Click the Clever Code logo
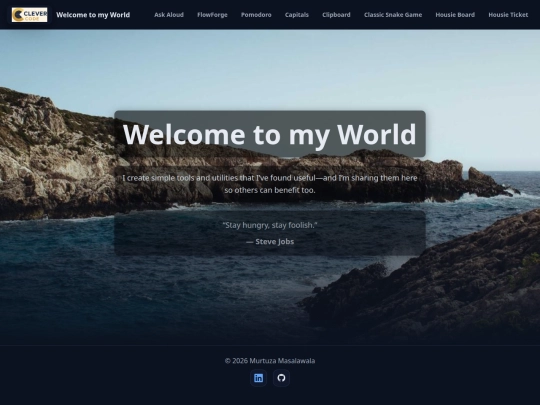540x405 pixels. pyautogui.click(x=29, y=15)
